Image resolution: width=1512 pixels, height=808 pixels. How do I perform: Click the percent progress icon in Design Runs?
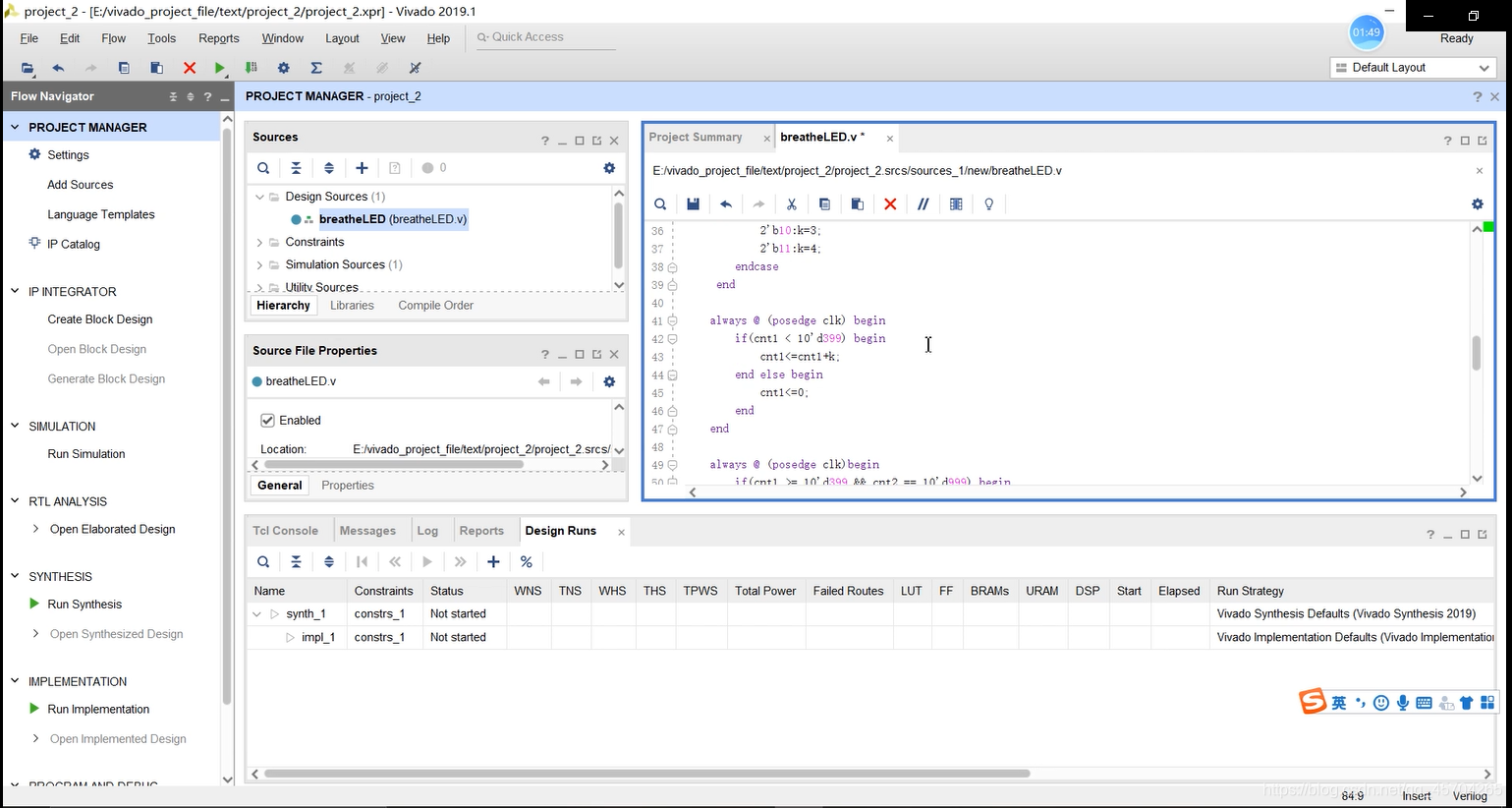click(x=527, y=562)
